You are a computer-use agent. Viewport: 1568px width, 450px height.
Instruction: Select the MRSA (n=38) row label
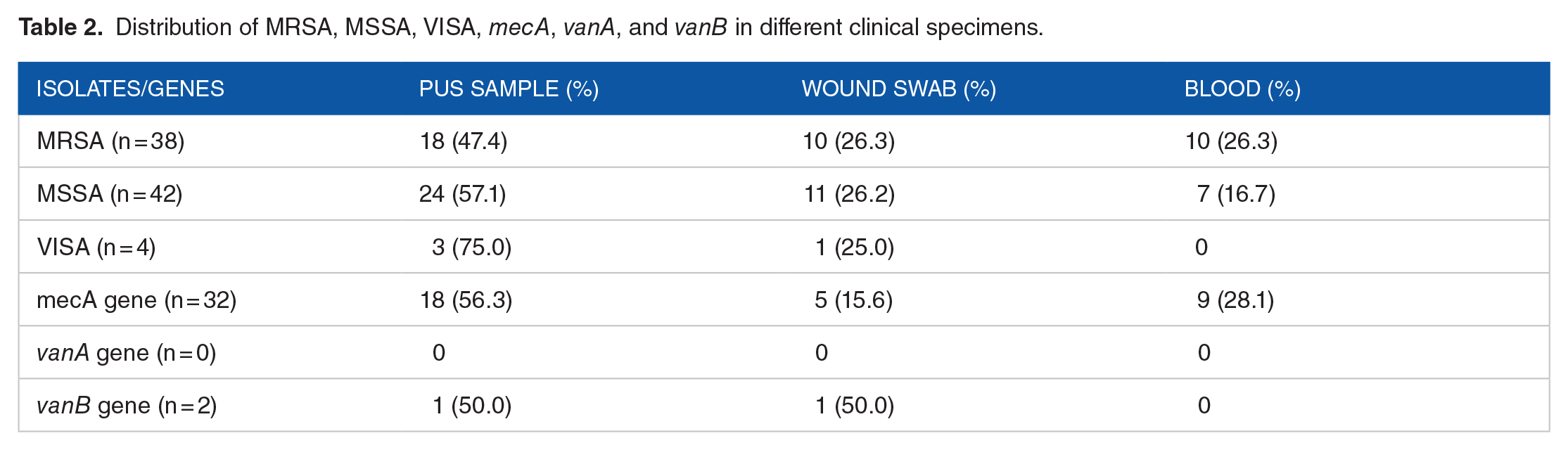click(x=110, y=141)
